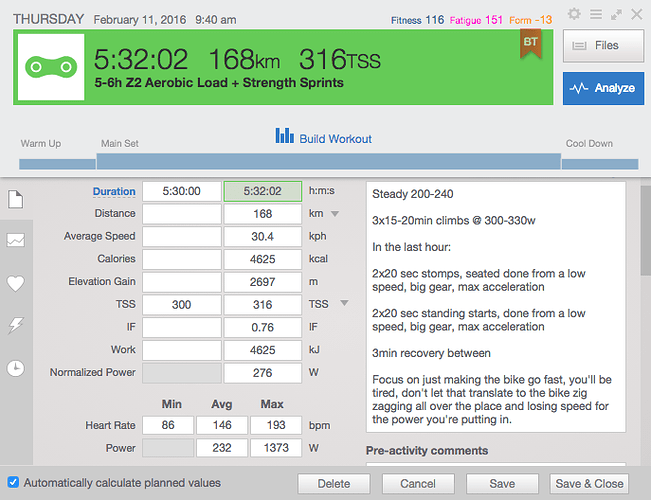651x500 pixels.
Task: Click the Build Workout bar chart icon
Action: 284,135
